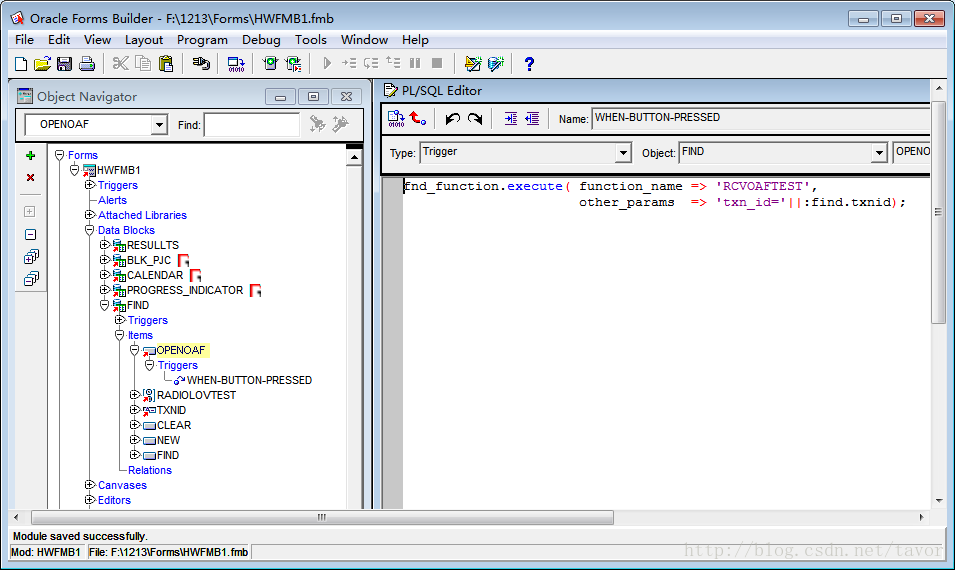Click the Connect to database icon
Screen dimensions: 955x570
(201, 63)
